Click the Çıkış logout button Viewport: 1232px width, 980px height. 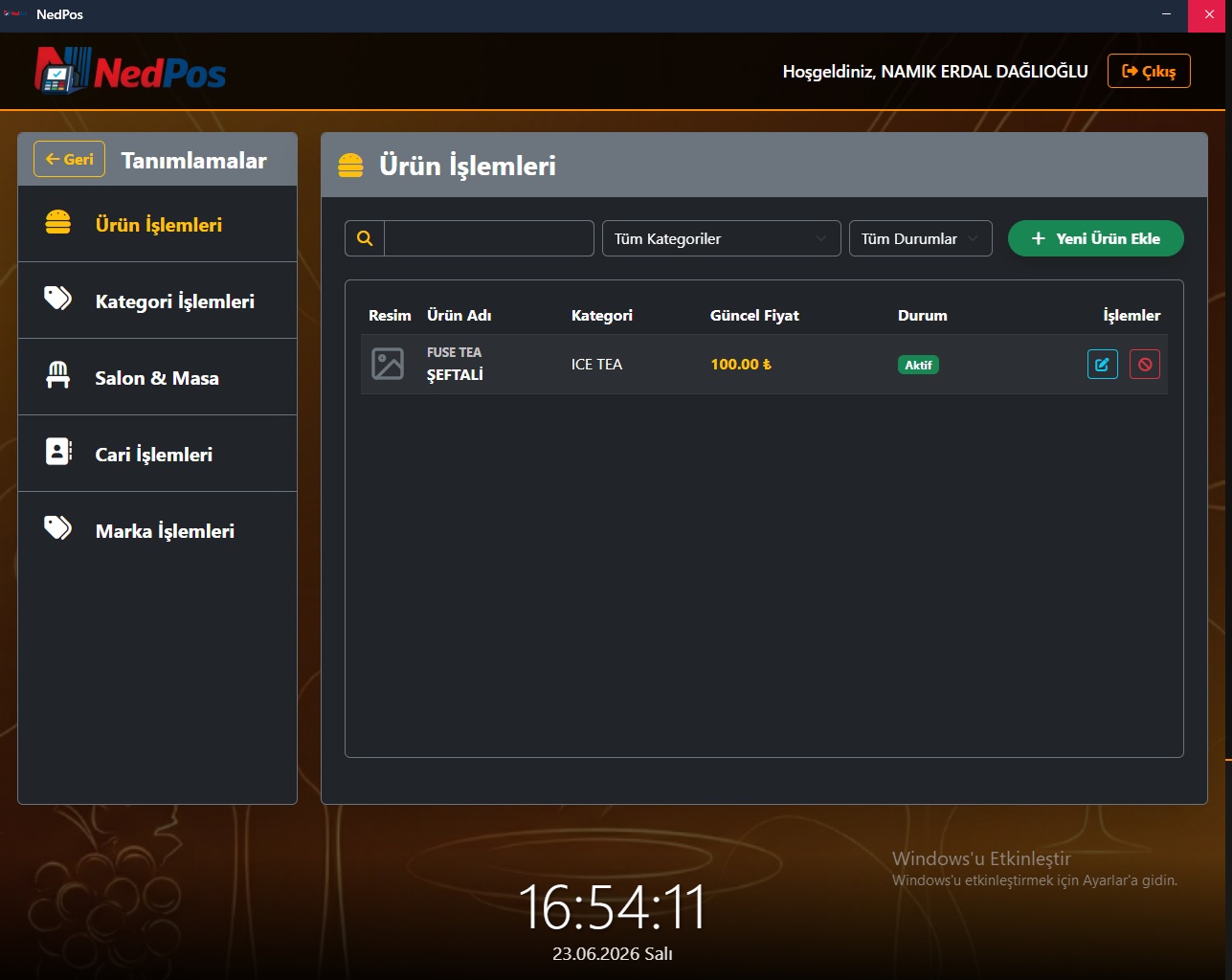coord(1149,71)
